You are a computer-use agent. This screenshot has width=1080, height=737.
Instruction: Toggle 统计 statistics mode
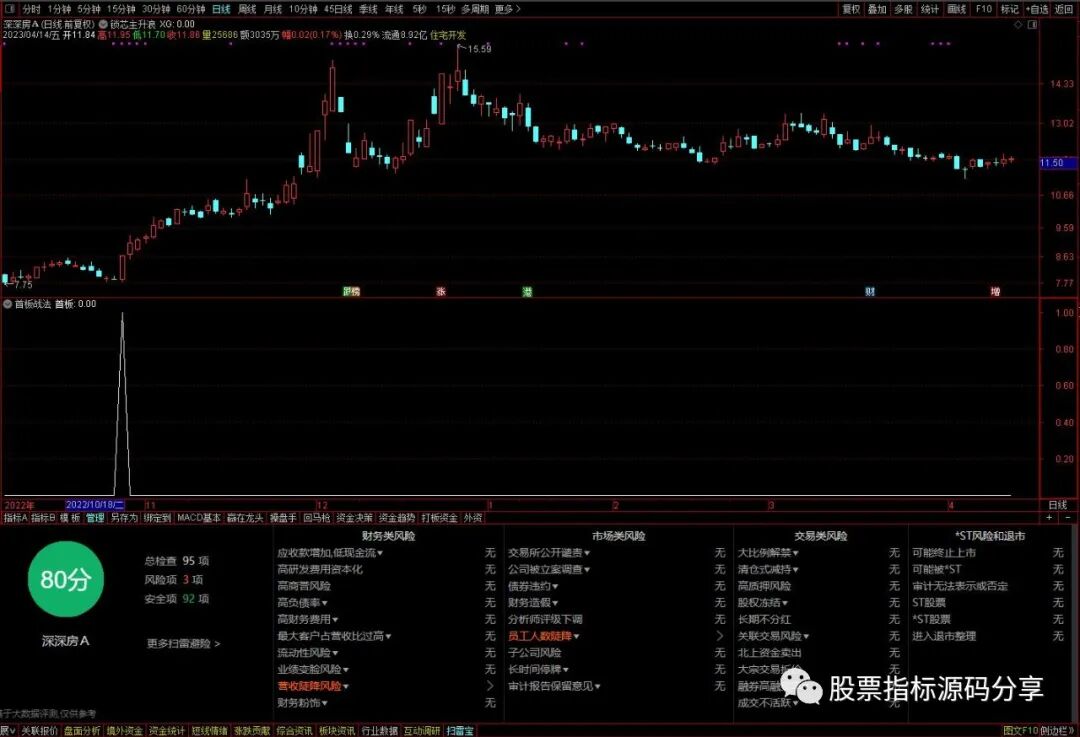tap(929, 9)
